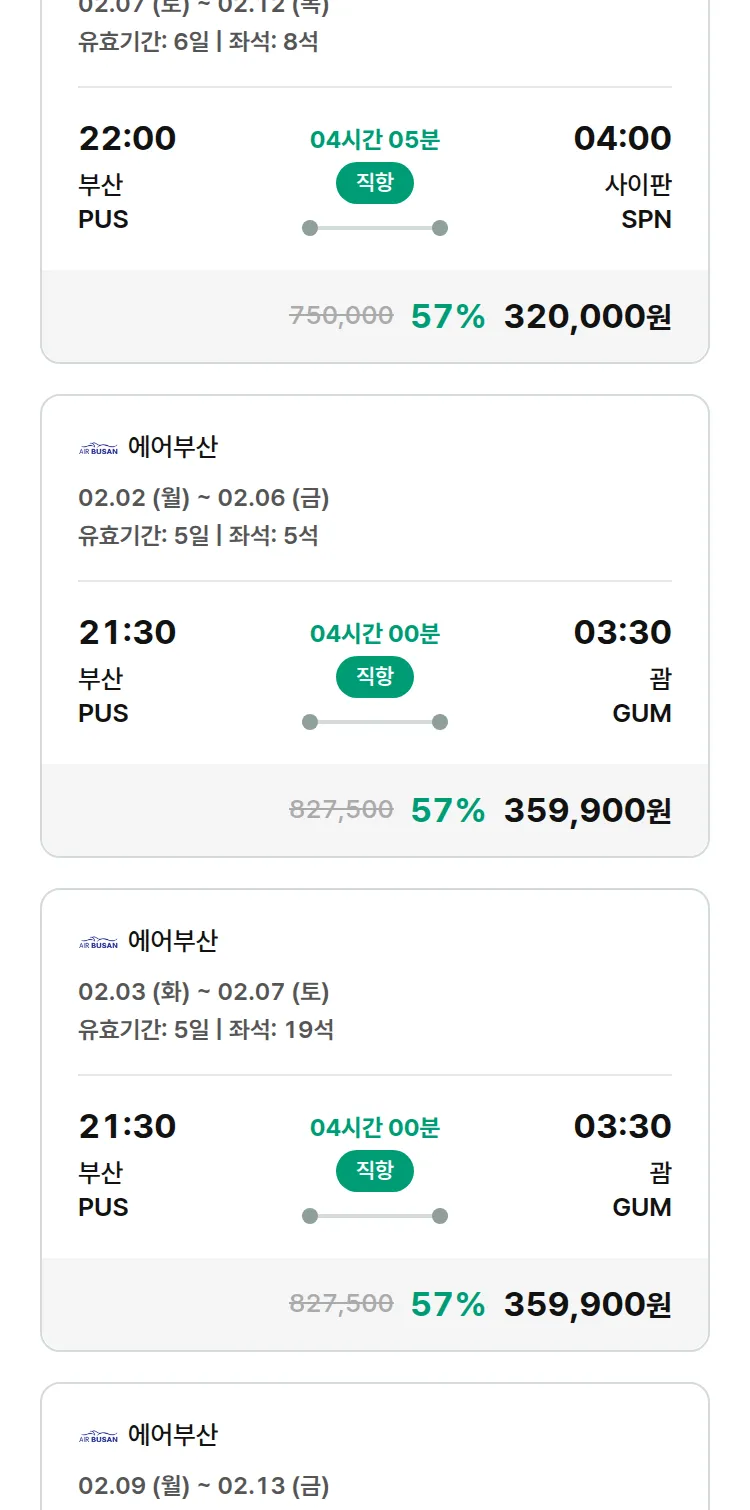Open the 02.03 (화) ~ 02.07 (토) flight card
This screenshot has width=750, height=1510.
[374, 1112]
